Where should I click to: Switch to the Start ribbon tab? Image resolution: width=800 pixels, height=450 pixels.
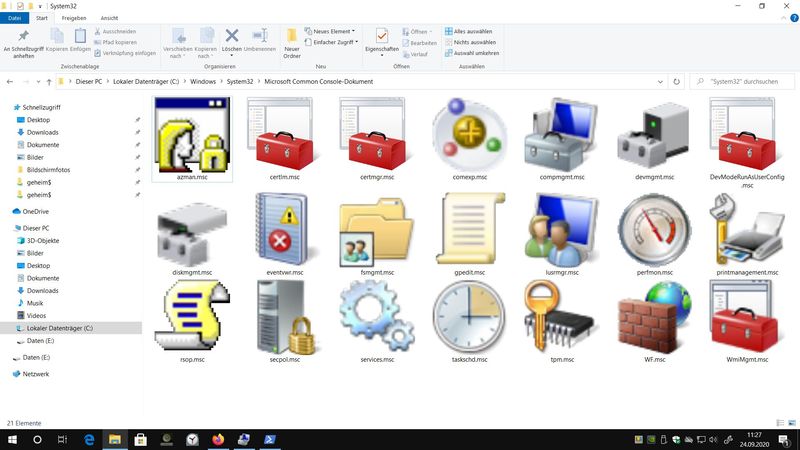pos(42,18)
